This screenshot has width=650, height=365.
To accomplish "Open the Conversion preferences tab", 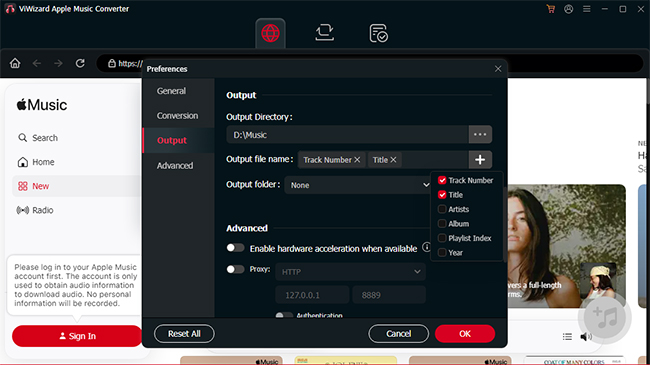I will pyautogui.click(x=177, y=116).
